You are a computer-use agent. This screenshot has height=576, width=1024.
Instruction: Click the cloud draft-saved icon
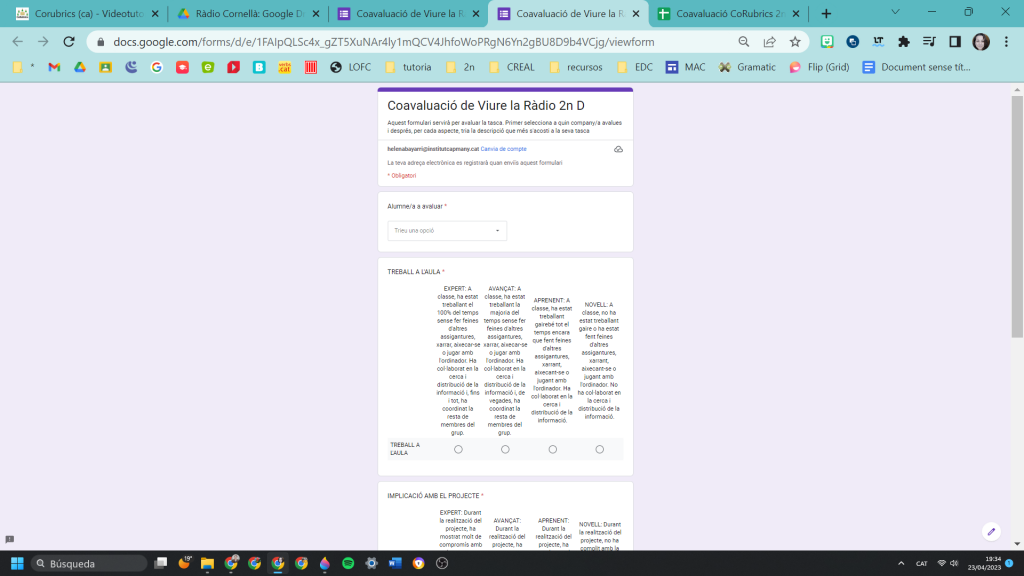point(618,149)
